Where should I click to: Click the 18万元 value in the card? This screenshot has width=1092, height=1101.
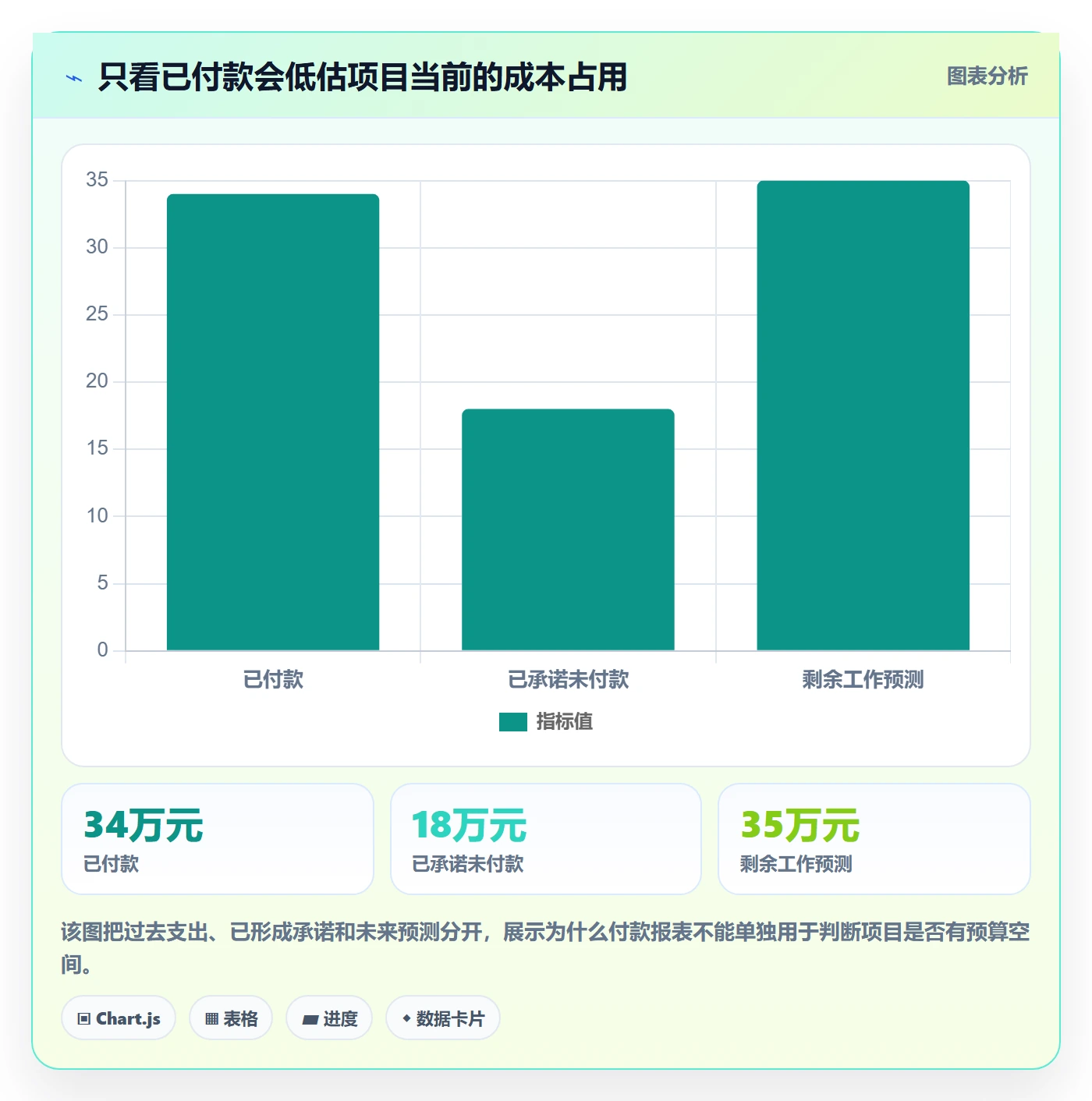coord(470,825)
